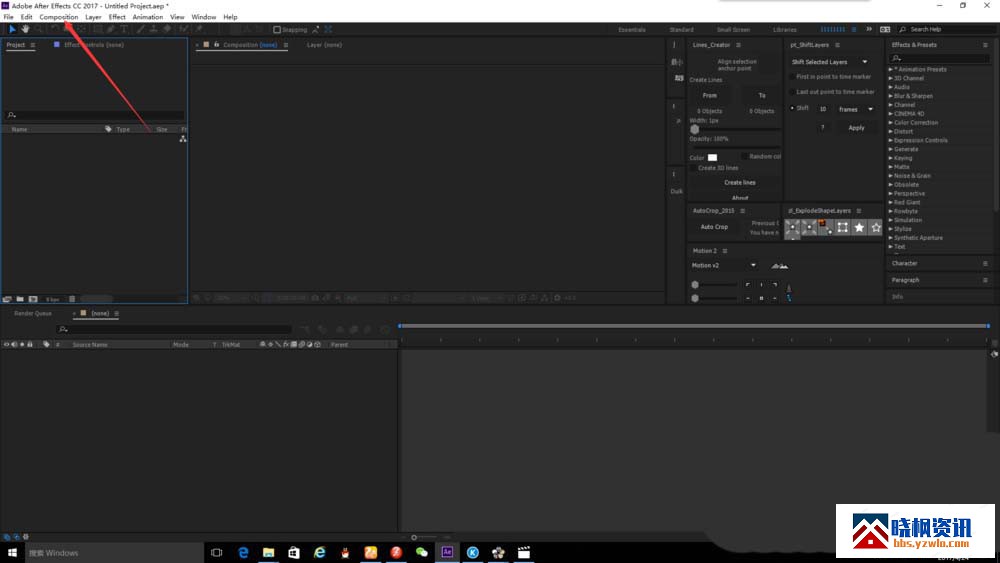This screenshot has height=563, width=1000.
Task: Click the first explode icon in pt_ExplodeShapeLayers
Action: pyautogui.click(x=792, y=228)
